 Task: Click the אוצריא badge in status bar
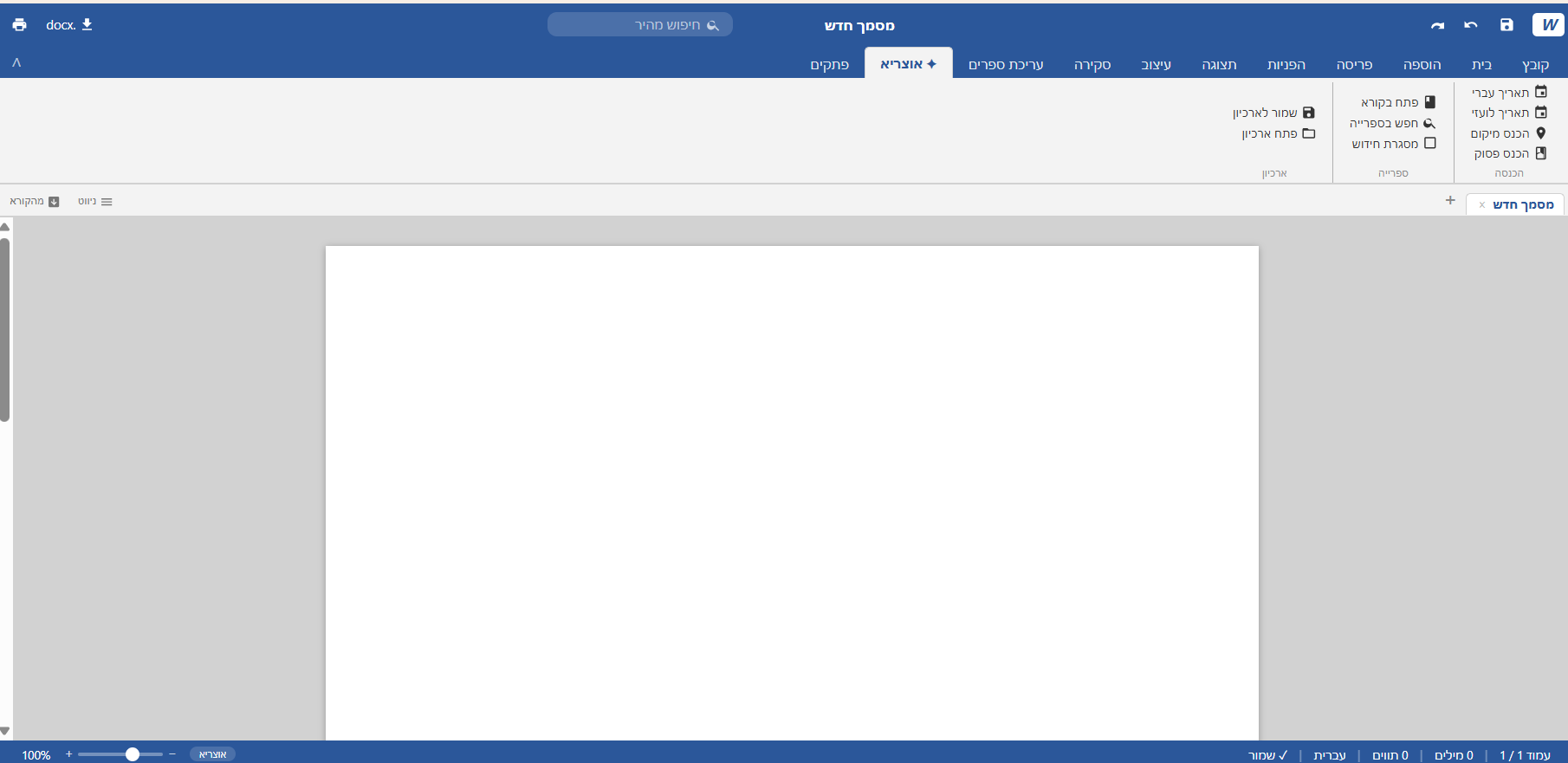pyautogui.click(x=212, y=754)
